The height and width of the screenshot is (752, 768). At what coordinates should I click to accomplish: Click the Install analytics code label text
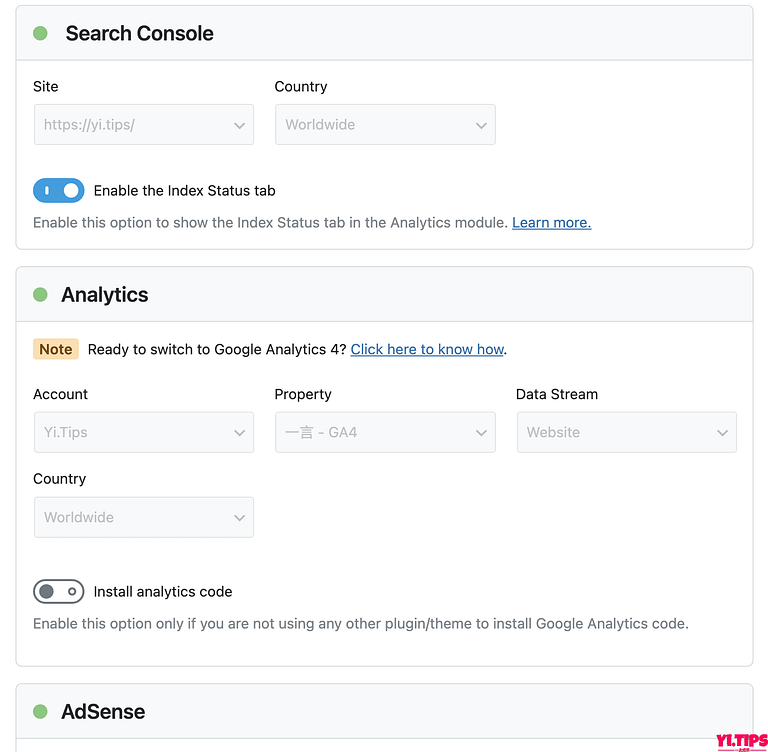pyautogui.click(x=163, y=592)
